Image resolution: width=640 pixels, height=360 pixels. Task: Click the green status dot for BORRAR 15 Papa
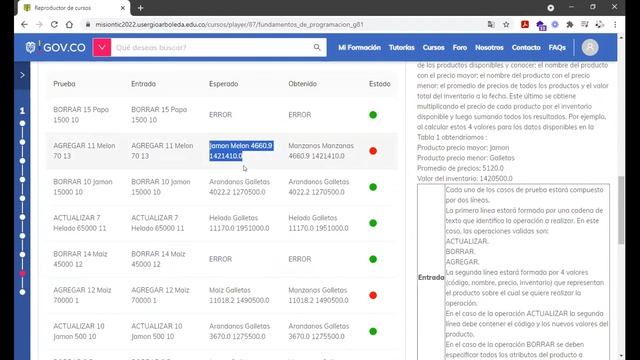tap(373, 115)
